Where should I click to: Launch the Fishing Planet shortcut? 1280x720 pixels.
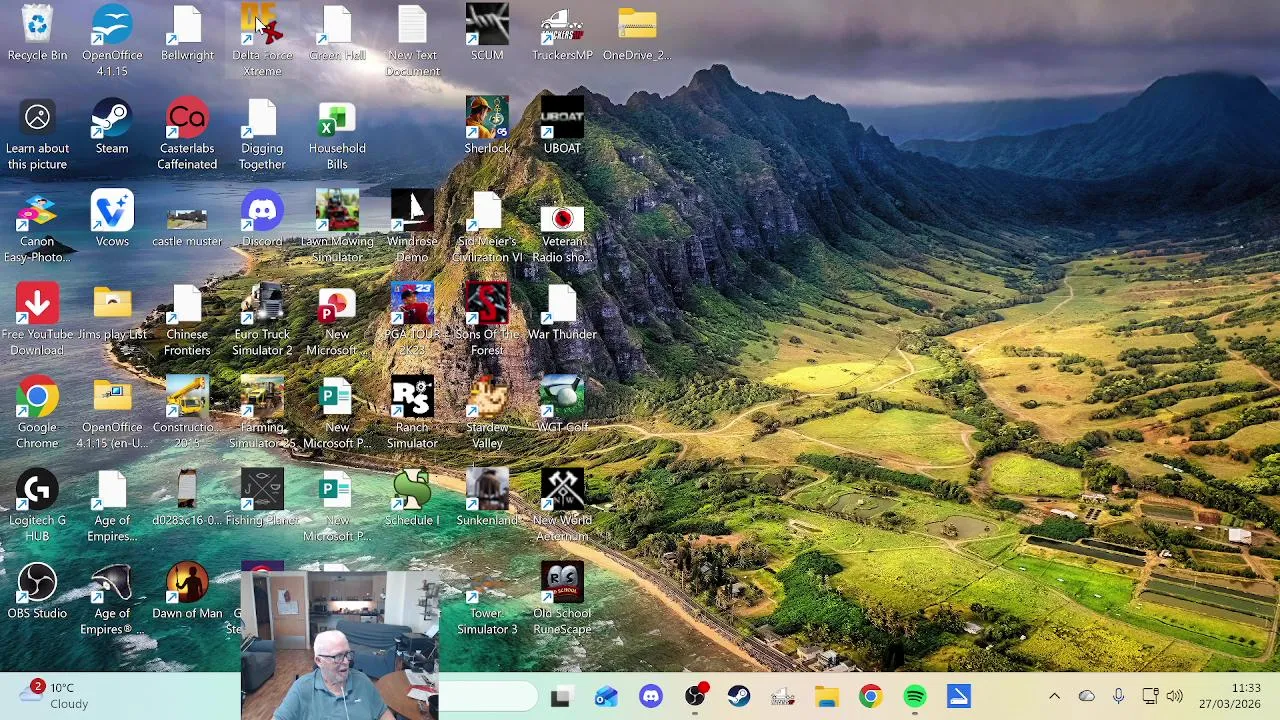(262, 498)
